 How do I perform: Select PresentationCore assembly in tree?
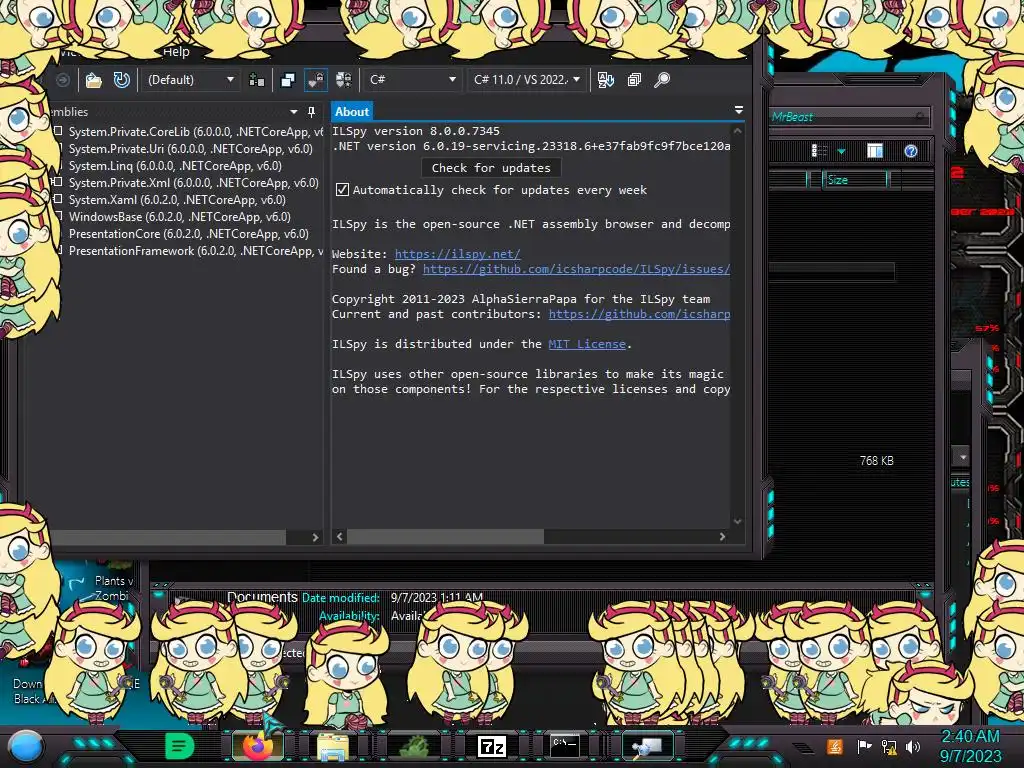point(189,234)
